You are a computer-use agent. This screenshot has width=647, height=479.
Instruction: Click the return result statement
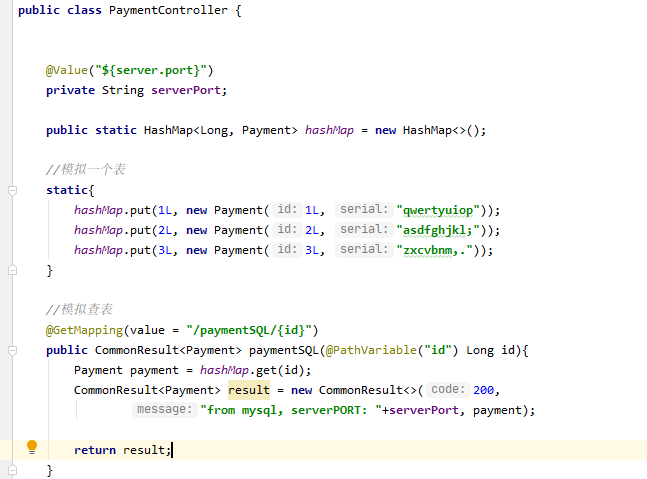pyautogui.click(x=122, y=450)
